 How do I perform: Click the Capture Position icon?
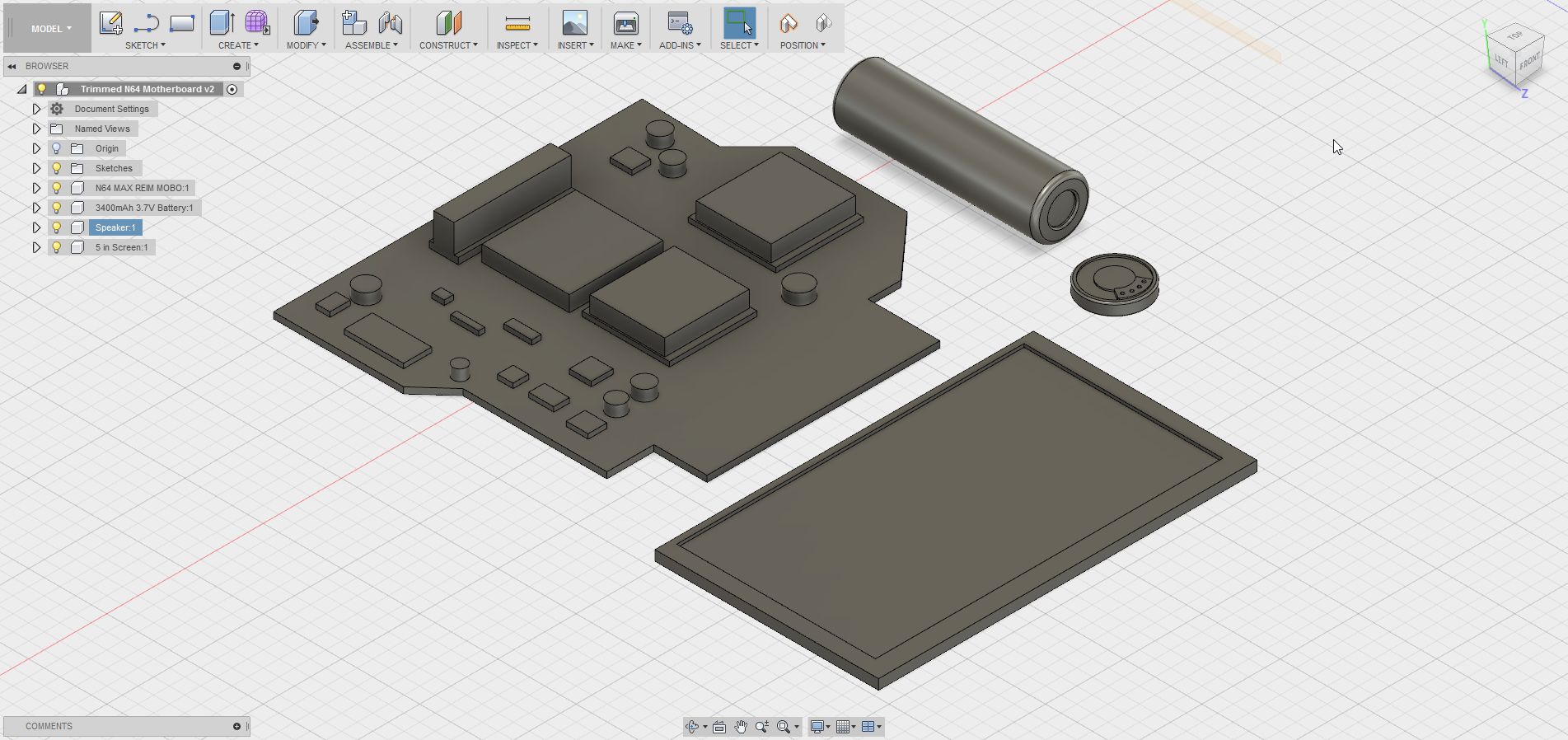789,23
